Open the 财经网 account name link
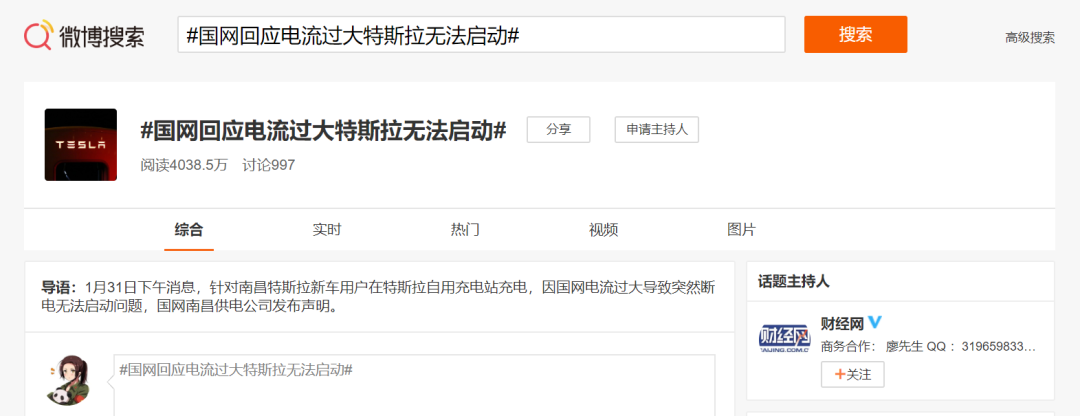The height and width of the screenshot is (416, 1080). tap(842, 323)
